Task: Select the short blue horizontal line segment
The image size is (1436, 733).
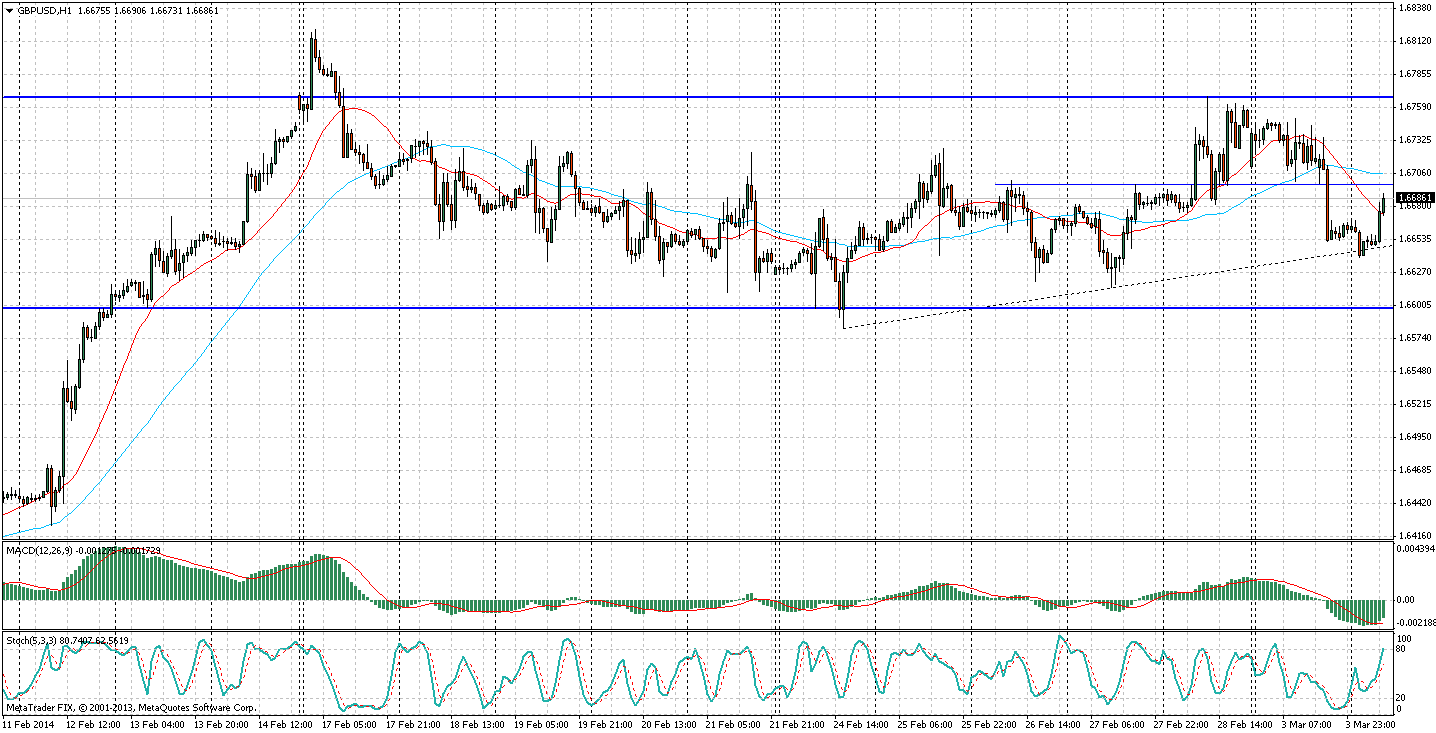Action: point(1100,184)
